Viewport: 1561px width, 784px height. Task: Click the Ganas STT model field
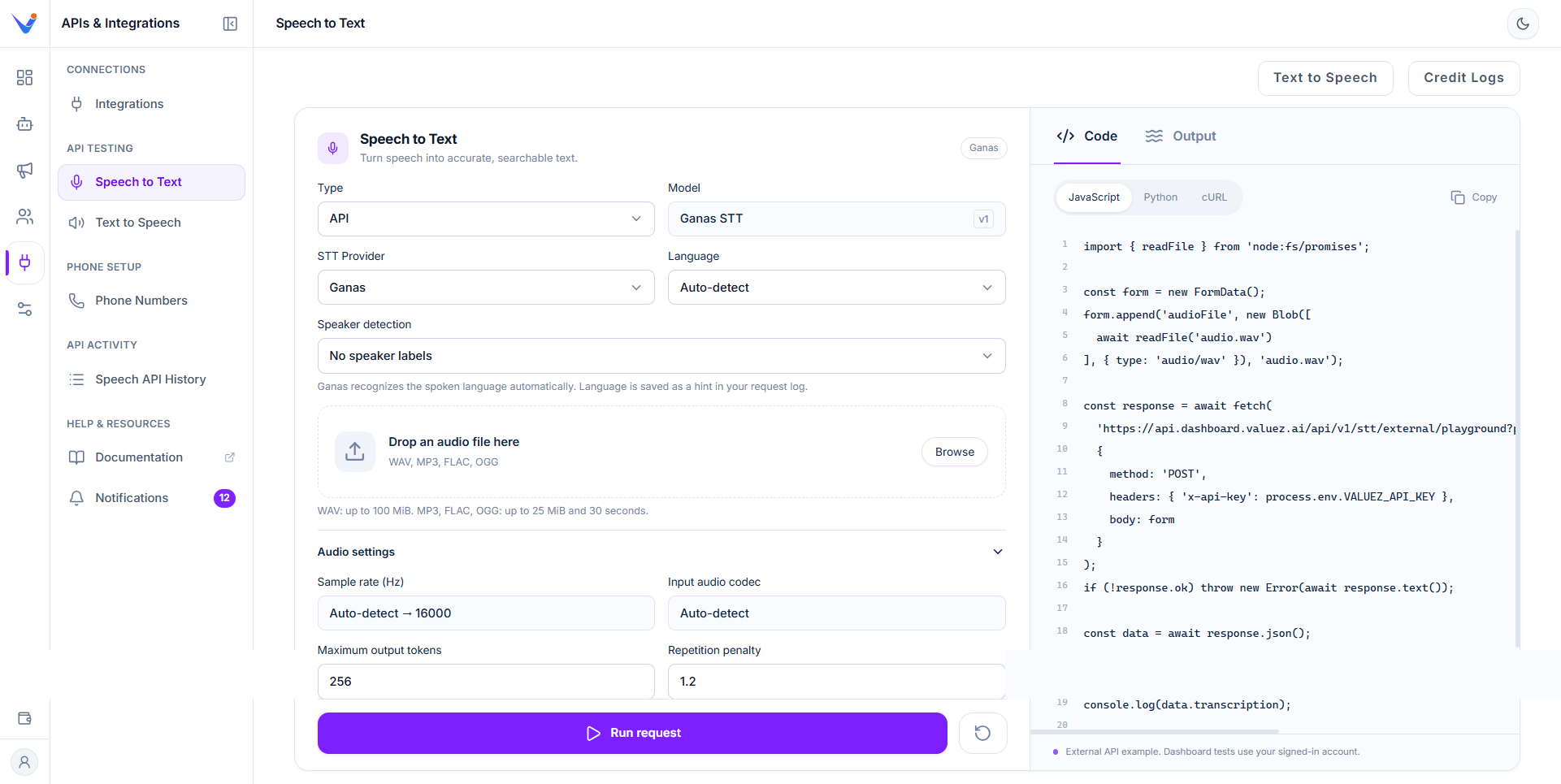(x=836, y=219)
